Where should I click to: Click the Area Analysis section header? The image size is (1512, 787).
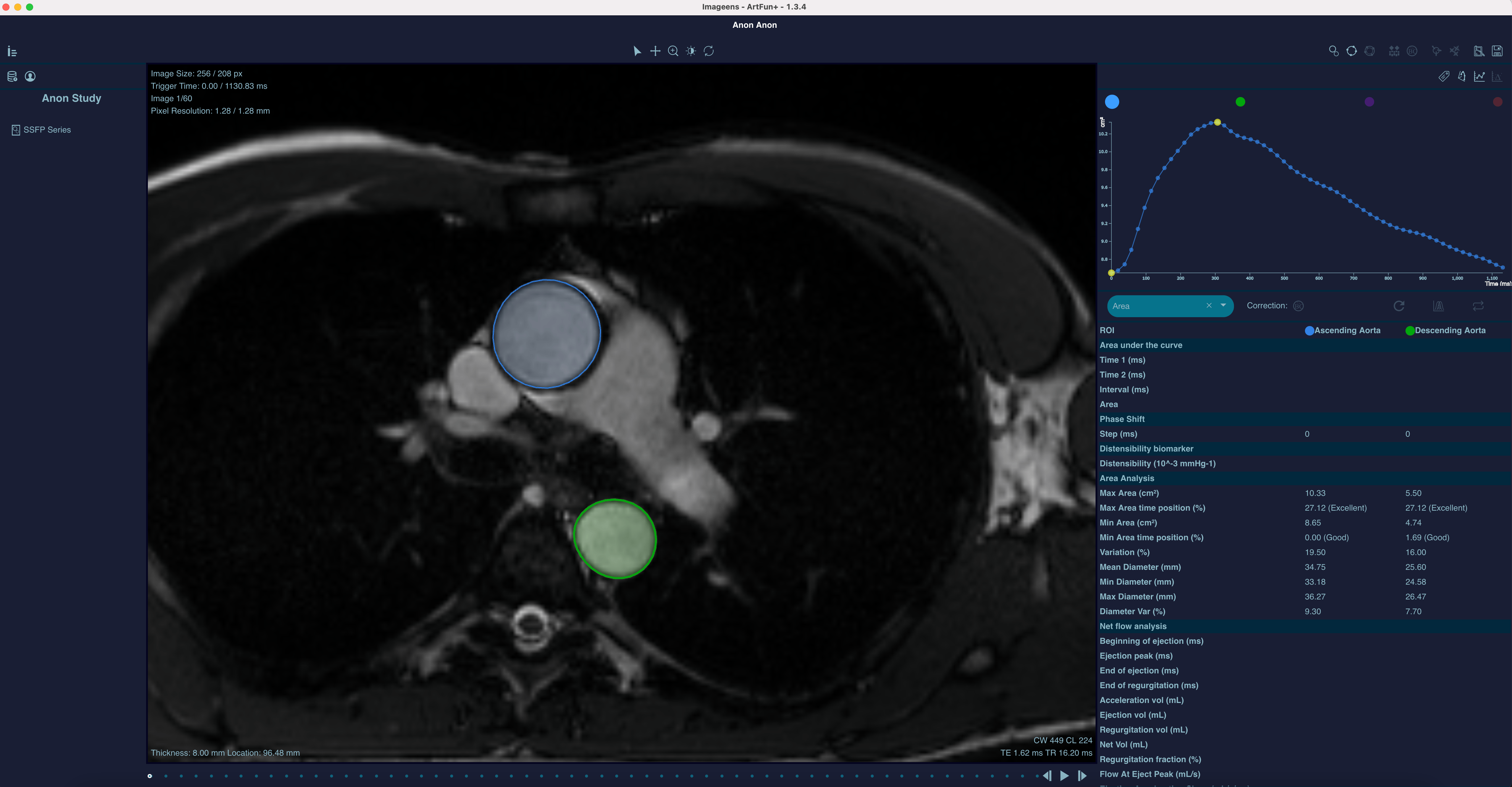pos(1304,478)
